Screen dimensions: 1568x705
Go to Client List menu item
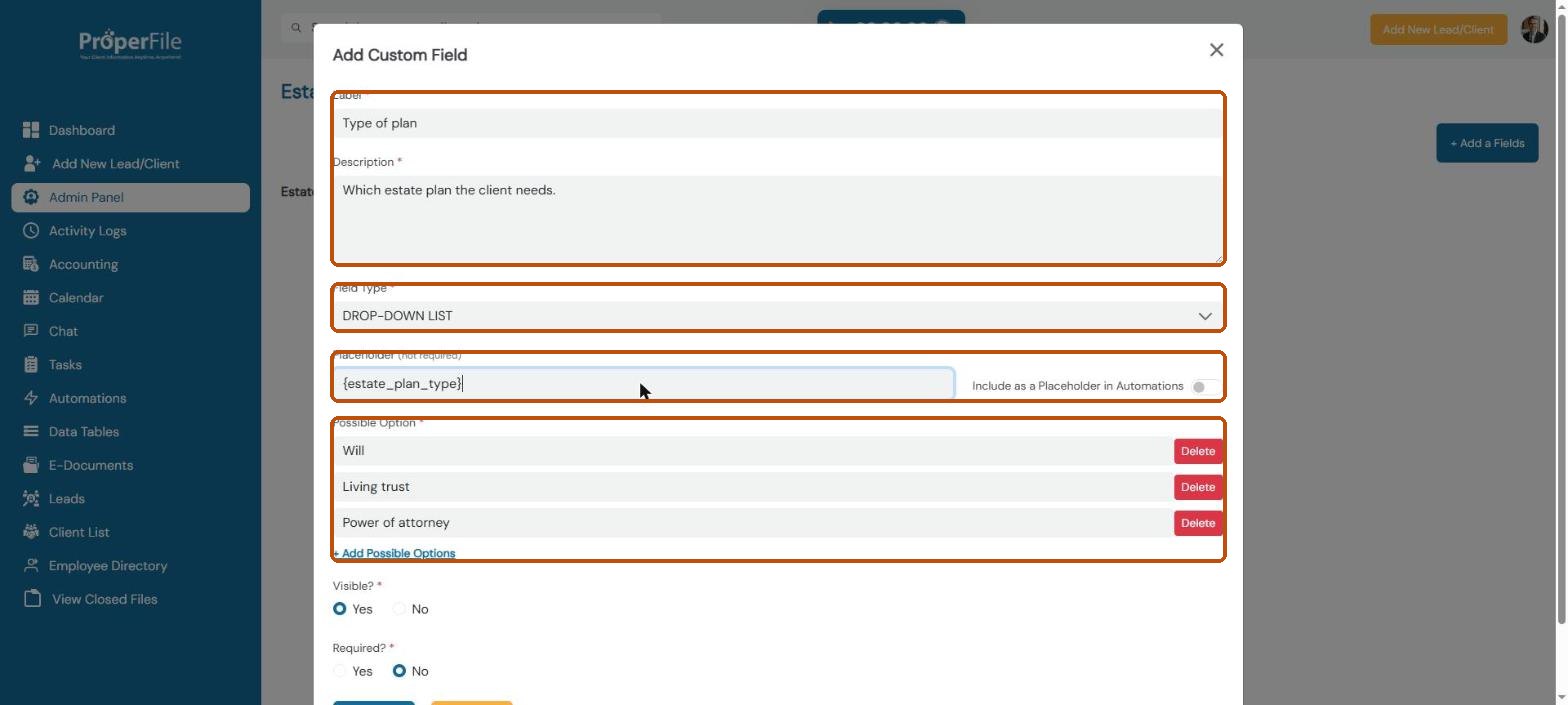coord(79,532)
